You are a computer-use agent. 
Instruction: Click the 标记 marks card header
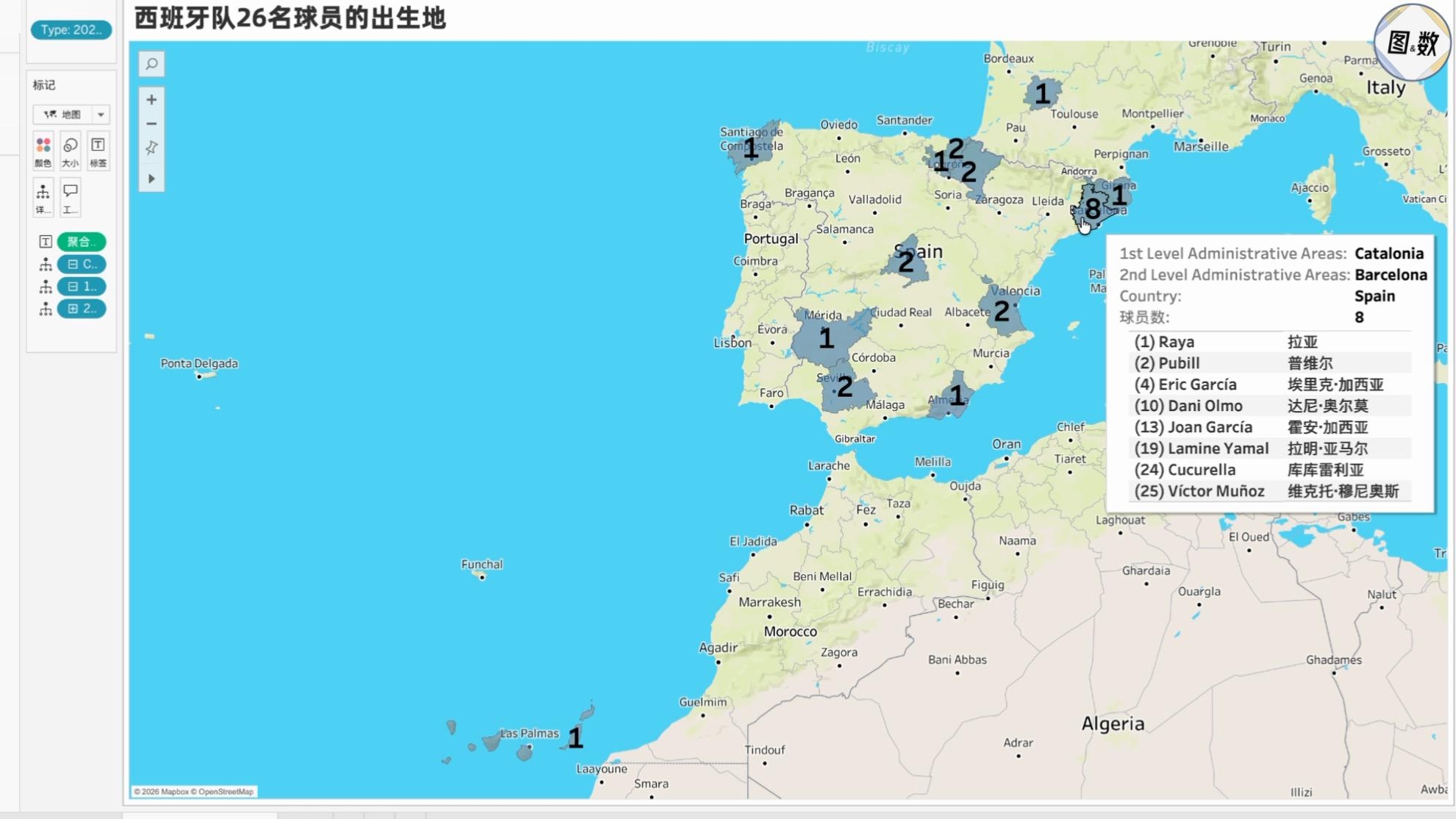click(x=44, y=85)
